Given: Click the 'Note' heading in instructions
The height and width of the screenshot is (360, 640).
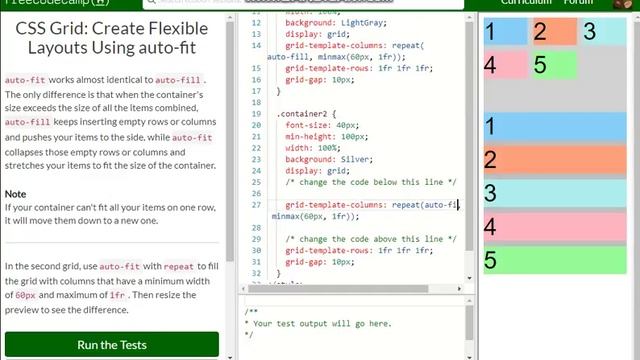Looking at the screenshot, I should tap(16, 194).
